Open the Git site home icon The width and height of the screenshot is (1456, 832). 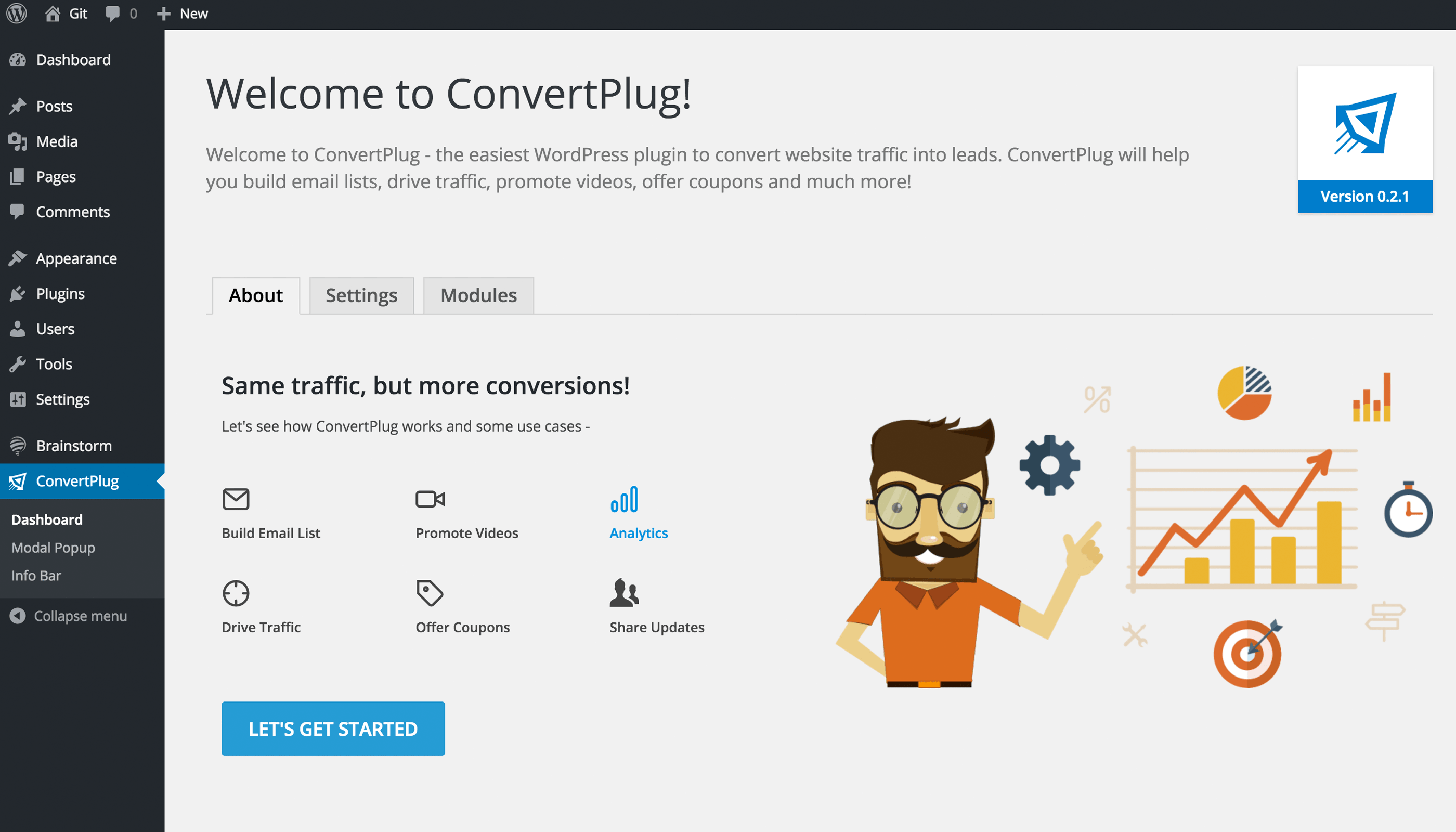53,13
